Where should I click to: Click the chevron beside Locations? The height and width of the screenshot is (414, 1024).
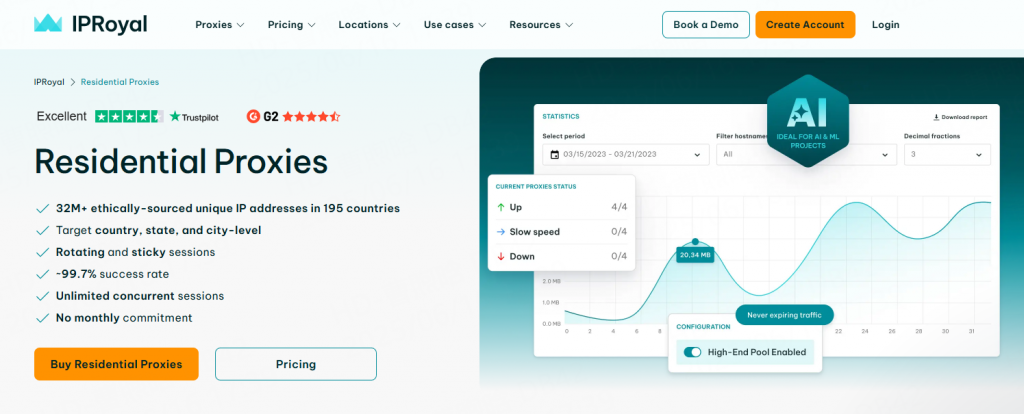[x=396, y=25]
